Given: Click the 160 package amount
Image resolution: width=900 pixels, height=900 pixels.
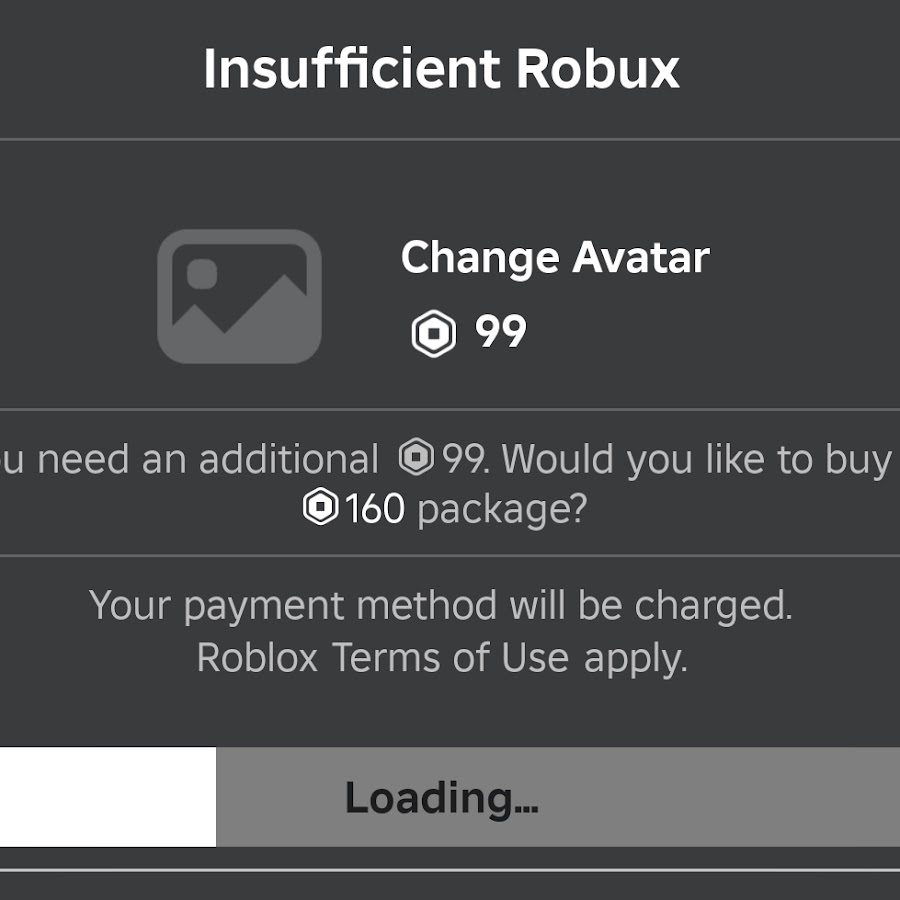Looking at the screenshot, I should [375, 509].
